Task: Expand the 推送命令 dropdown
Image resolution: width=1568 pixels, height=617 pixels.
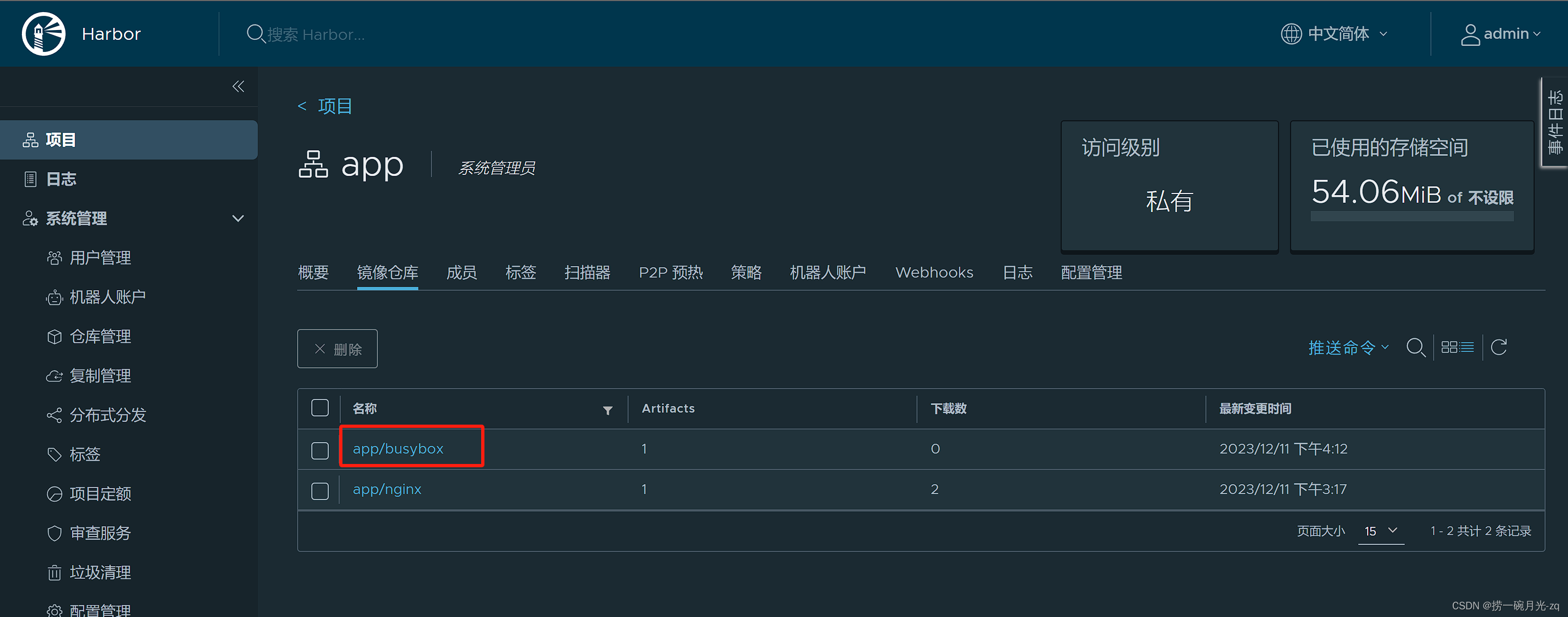Action: [1348, 348]
